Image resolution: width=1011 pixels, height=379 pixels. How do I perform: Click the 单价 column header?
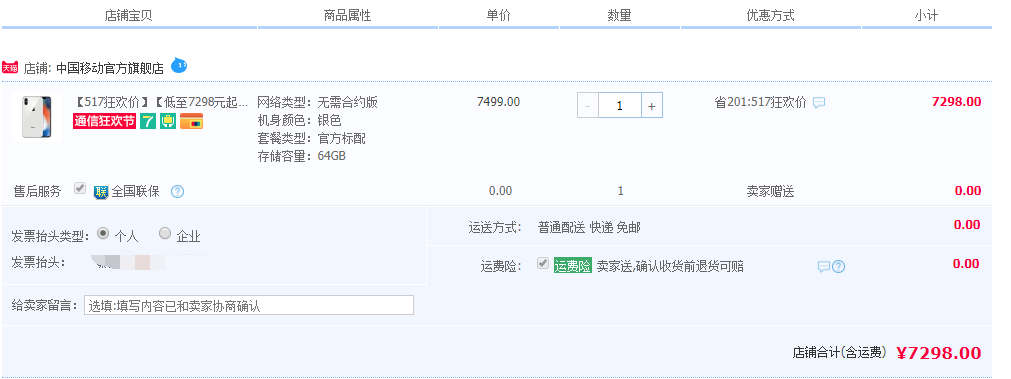498,15
